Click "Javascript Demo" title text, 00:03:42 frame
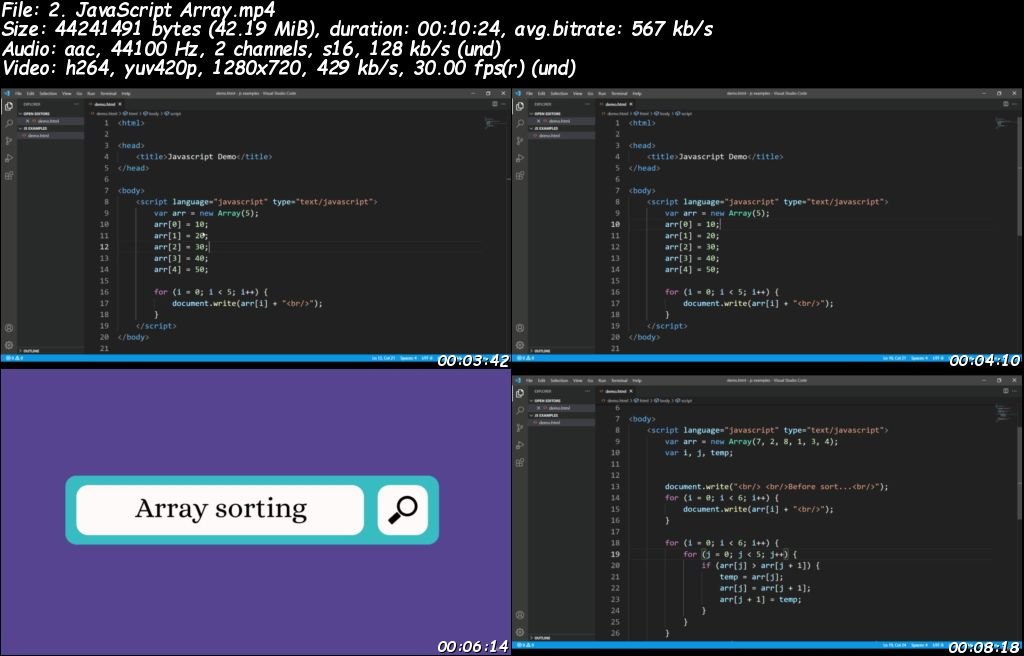This screenshot has height=656, width=1024. tap(202, 157)
